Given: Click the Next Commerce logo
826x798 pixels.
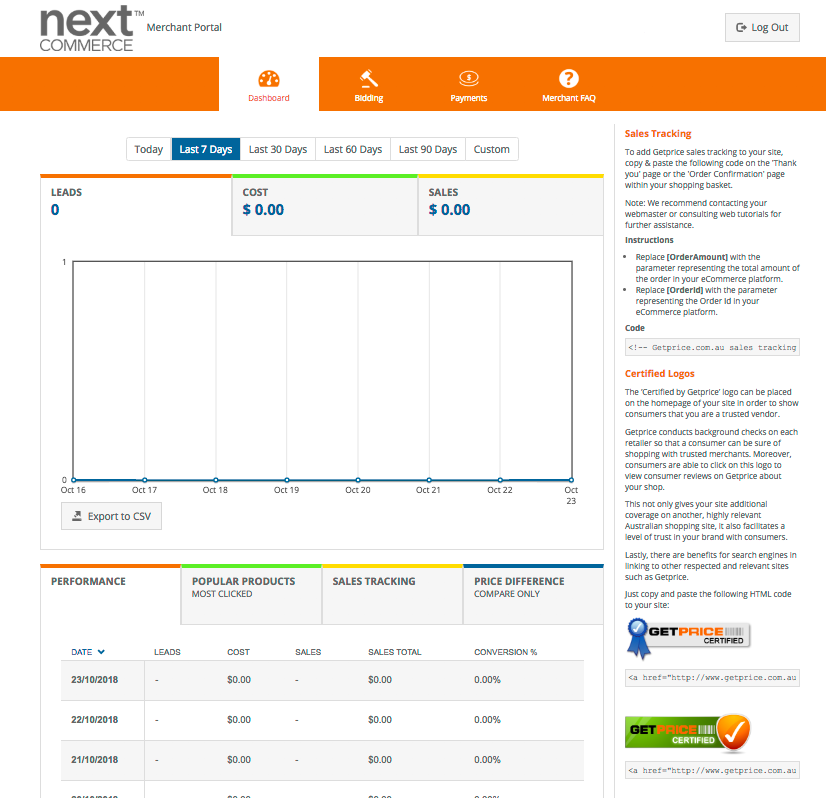Looking at the screenshot, I should tap(87, 29).
